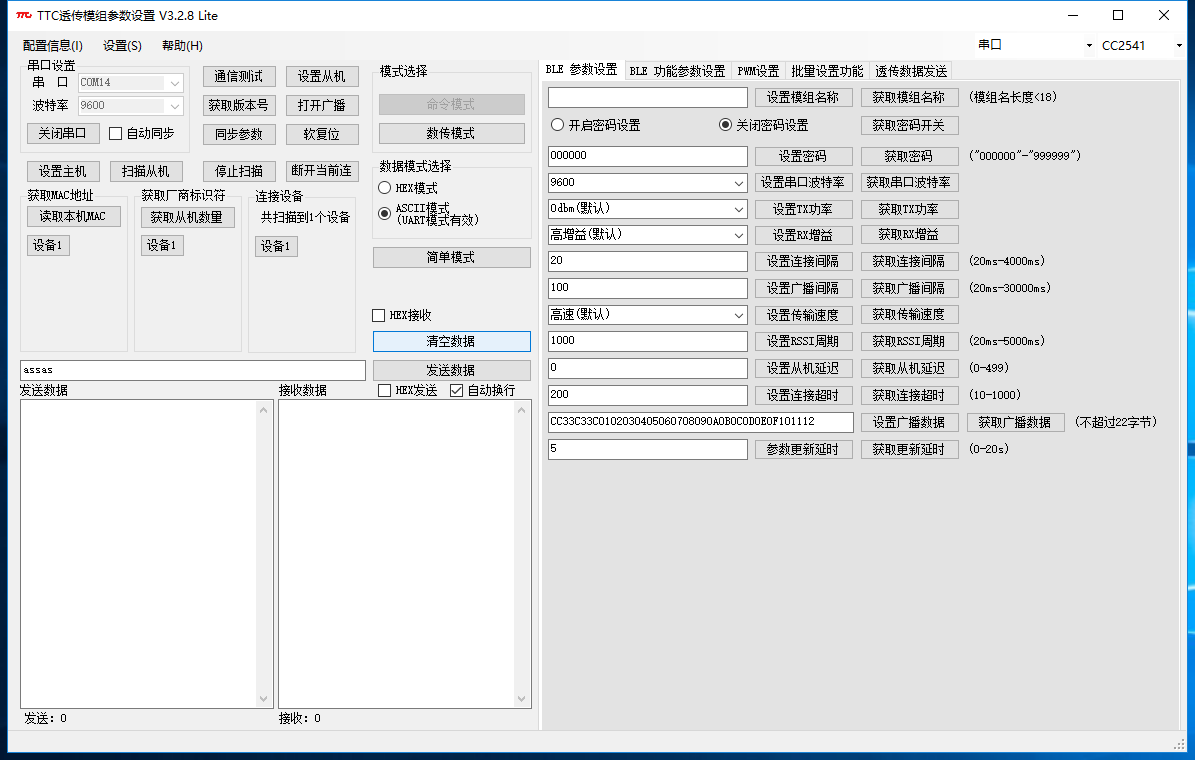Click the module name input field
The image size is (1195, 760).
[648, 98]
